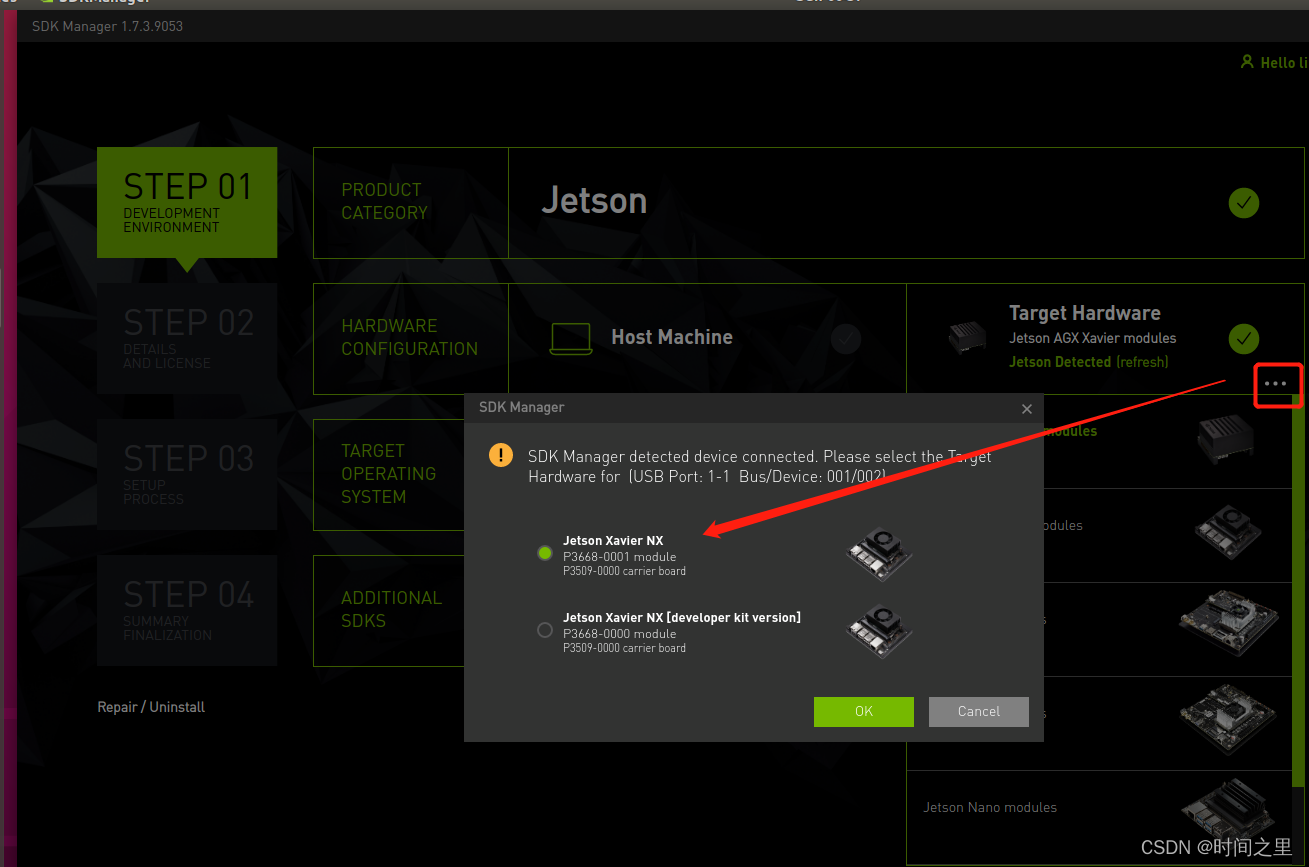Click the Product Category green checkmark icon
Viewport: 1309px width, 867px height.
[1244, 203]
